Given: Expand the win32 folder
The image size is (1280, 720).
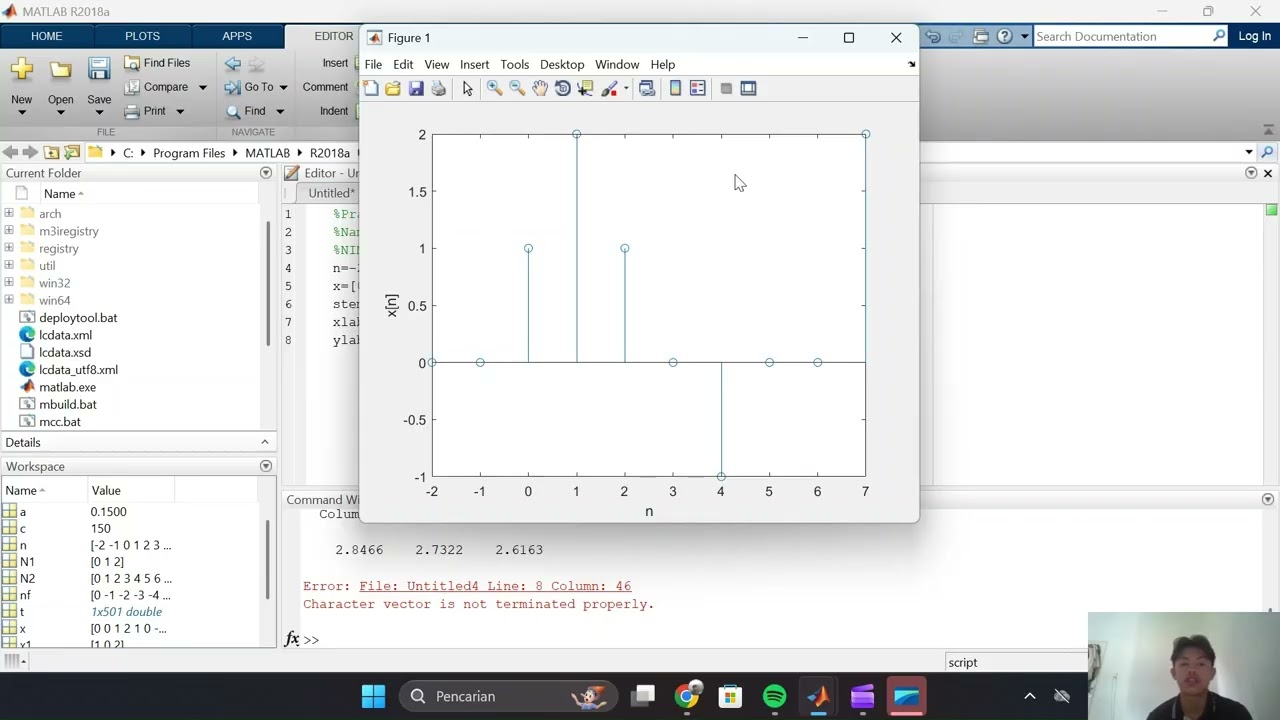Looking at the screenshot, I should tap(9, 283).
